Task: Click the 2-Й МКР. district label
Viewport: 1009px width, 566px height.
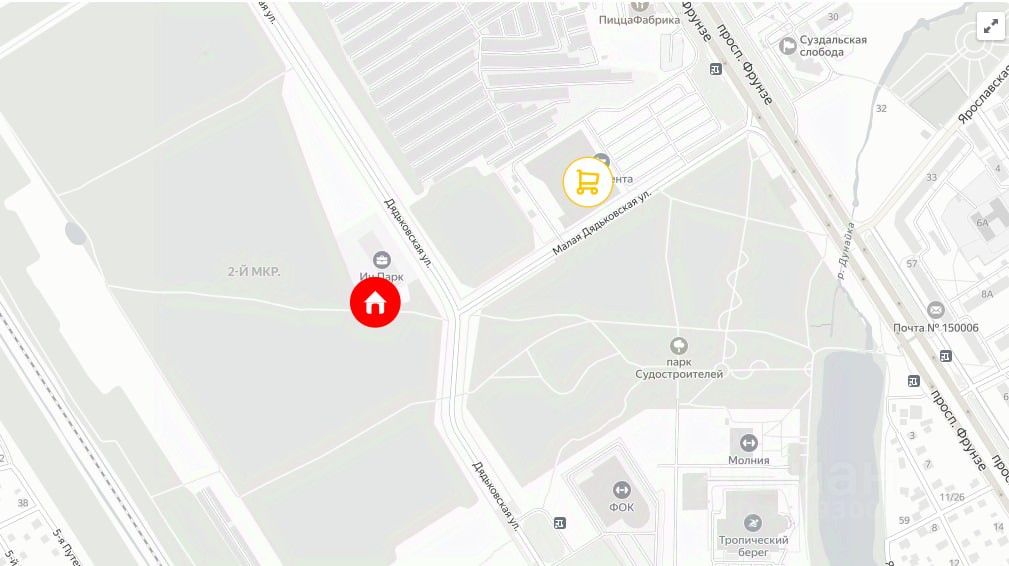Action: pyautogui.click(x=254, y=271)
